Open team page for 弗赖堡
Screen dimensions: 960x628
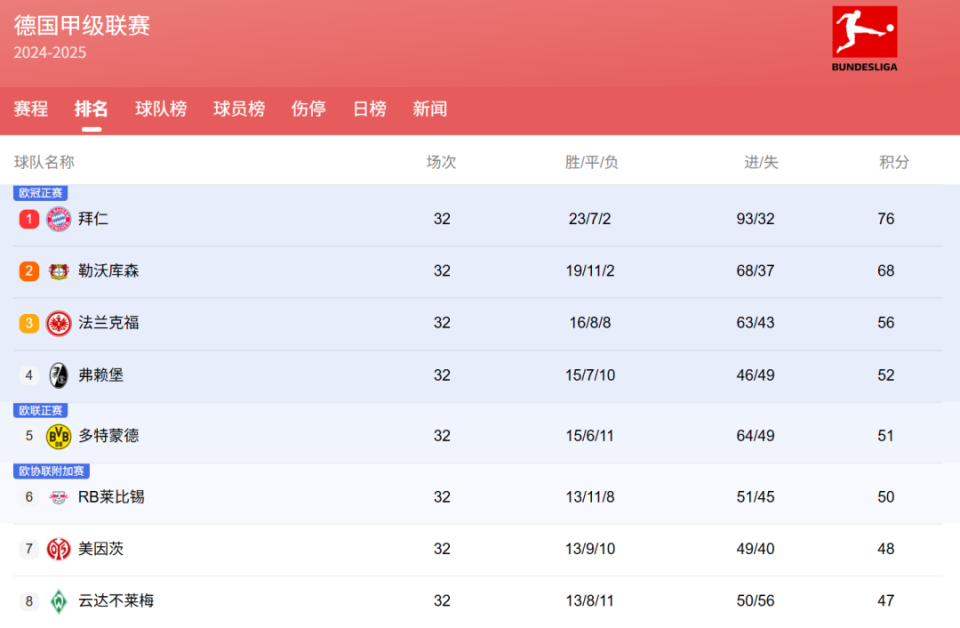click(101, 375)
